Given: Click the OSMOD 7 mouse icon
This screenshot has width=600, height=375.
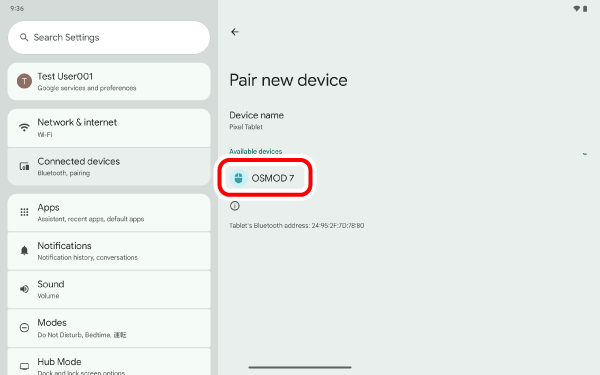Looking at the screenshot, I should pos(238,178).
